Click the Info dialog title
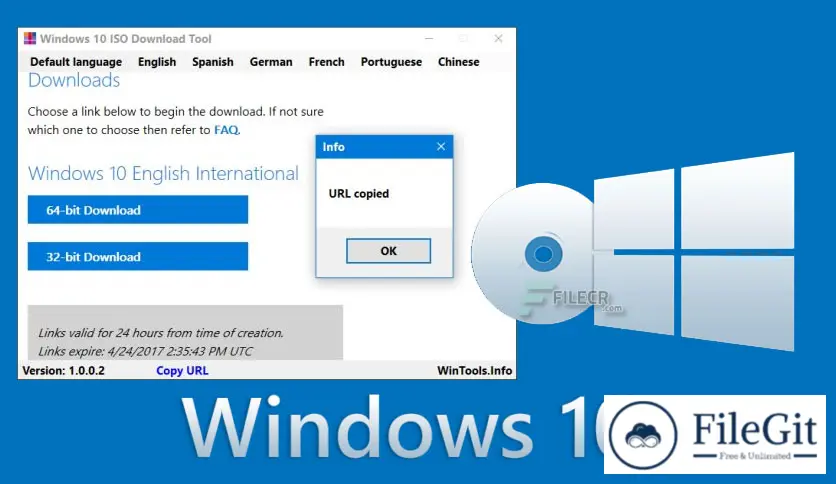Screen dimensions: 836x484 [333, 147]
